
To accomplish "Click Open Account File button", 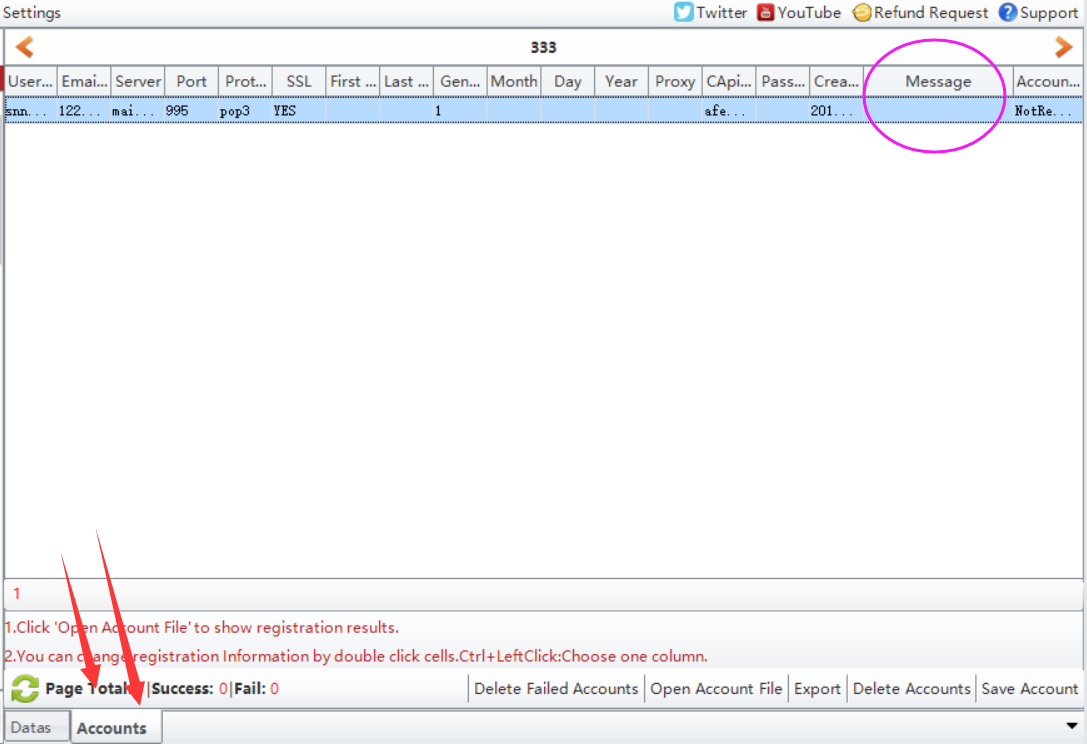I will tap(716, 688).
